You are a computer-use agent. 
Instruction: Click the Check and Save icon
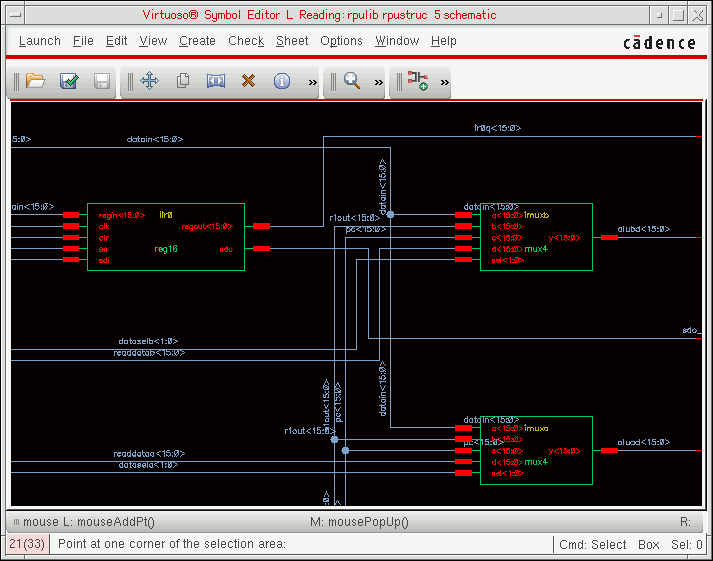[x=69, y=81]
